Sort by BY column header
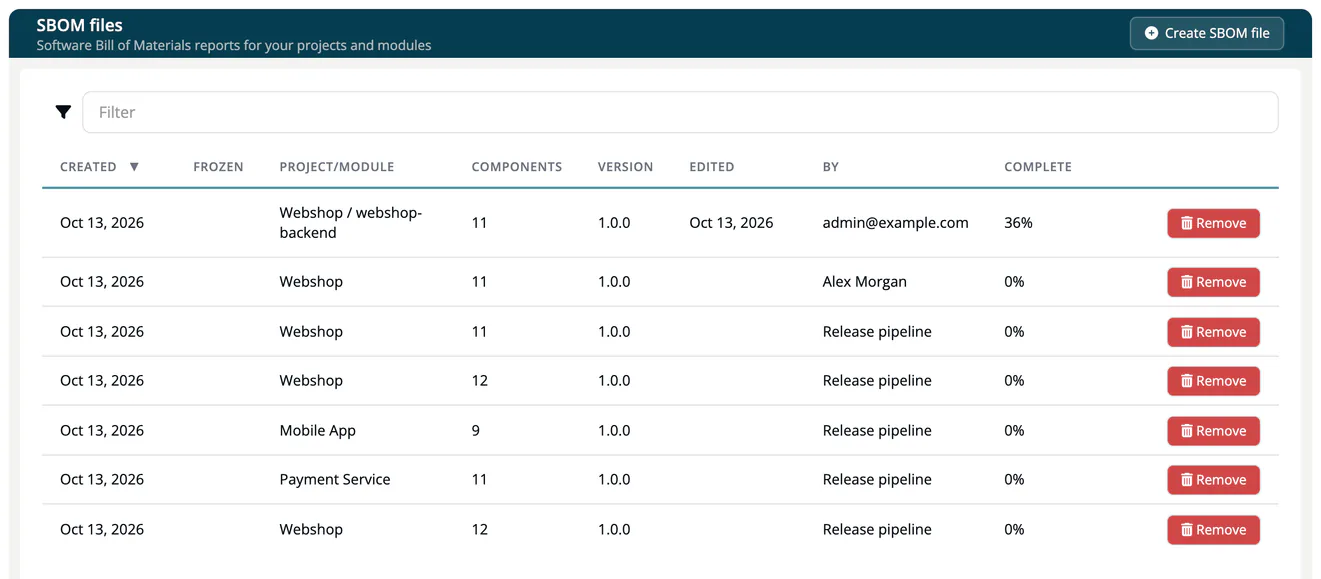 click(x=831, y=167)
